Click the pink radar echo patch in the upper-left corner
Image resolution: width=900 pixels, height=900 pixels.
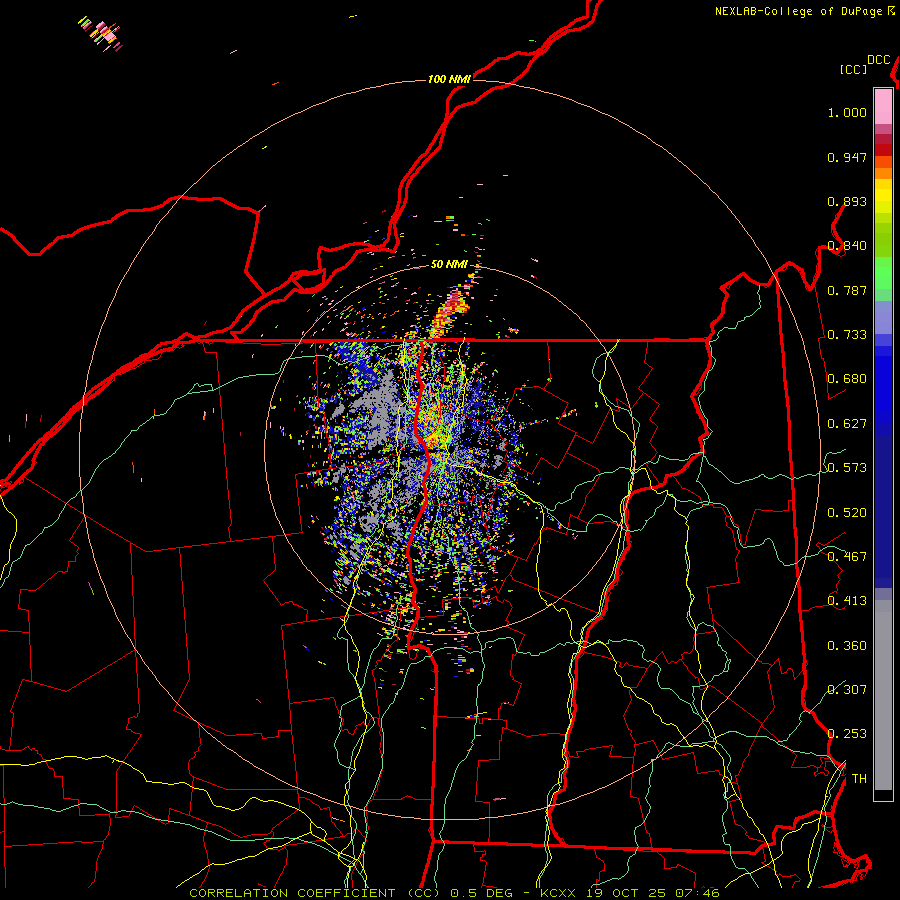coord(102,33)
